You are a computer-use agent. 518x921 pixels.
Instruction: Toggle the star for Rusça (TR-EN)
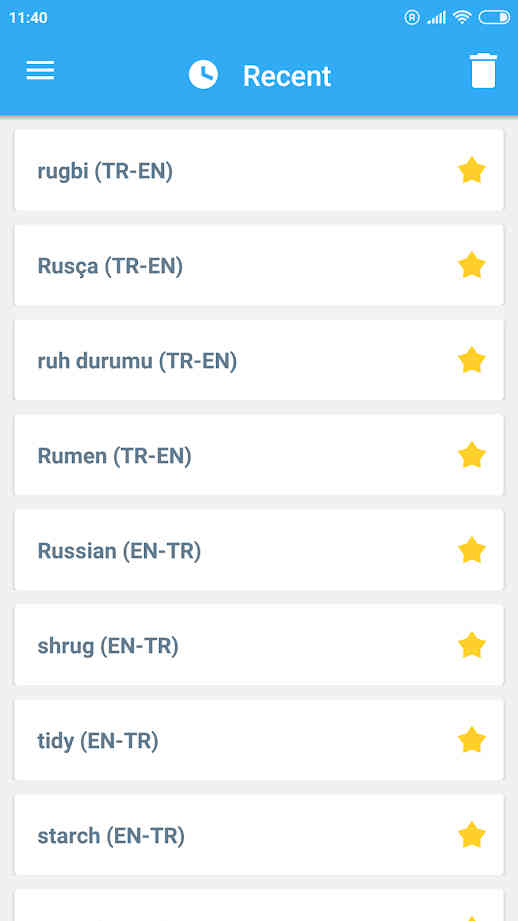[x=472, y=266]
